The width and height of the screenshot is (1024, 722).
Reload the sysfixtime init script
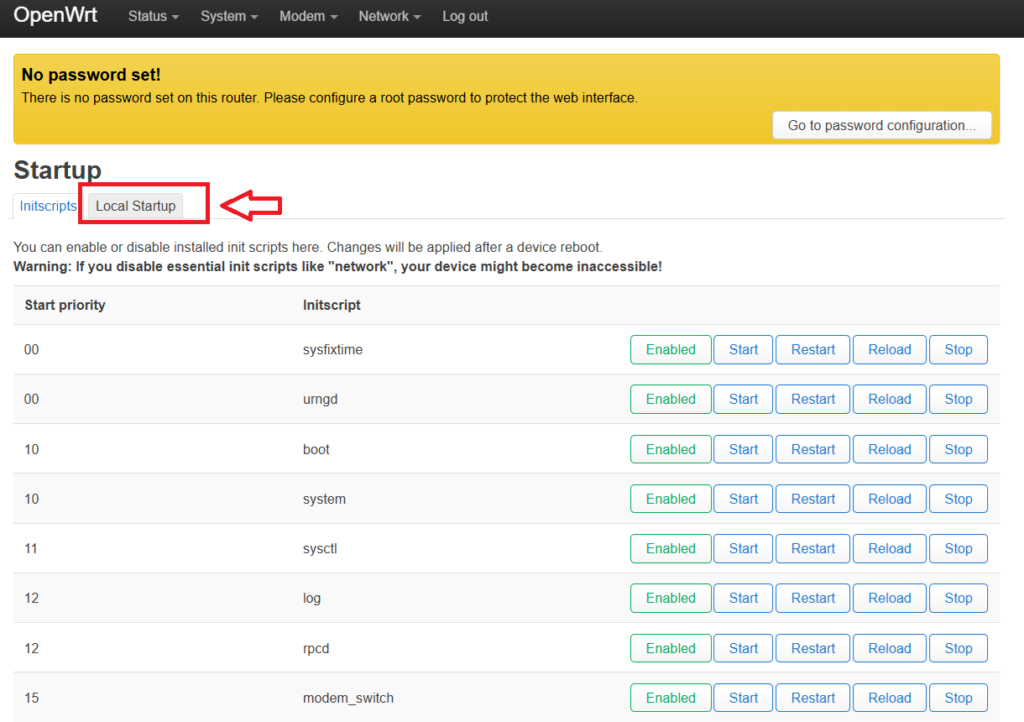[x=889, y=350]
